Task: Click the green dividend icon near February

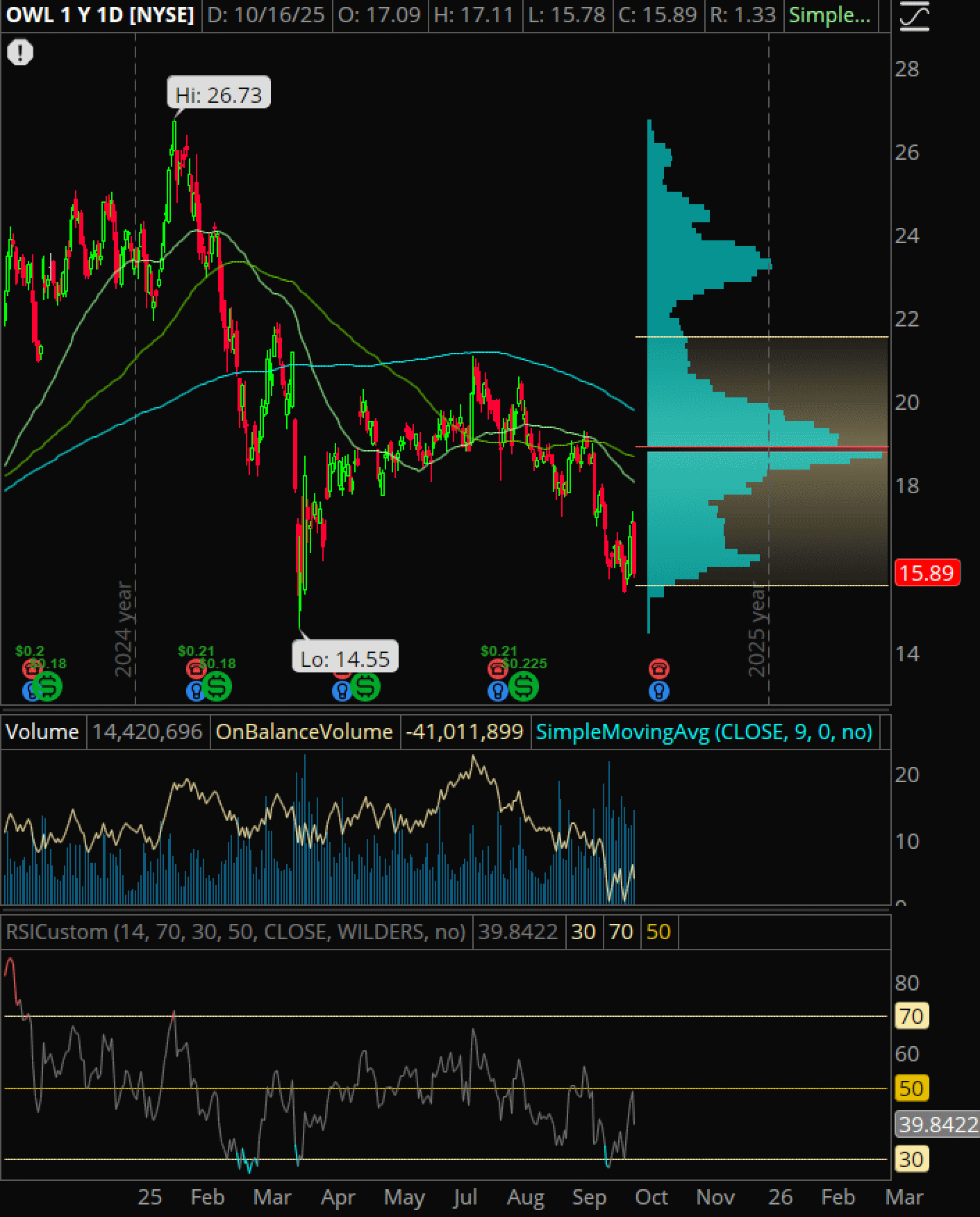Action: pos(217,686)
